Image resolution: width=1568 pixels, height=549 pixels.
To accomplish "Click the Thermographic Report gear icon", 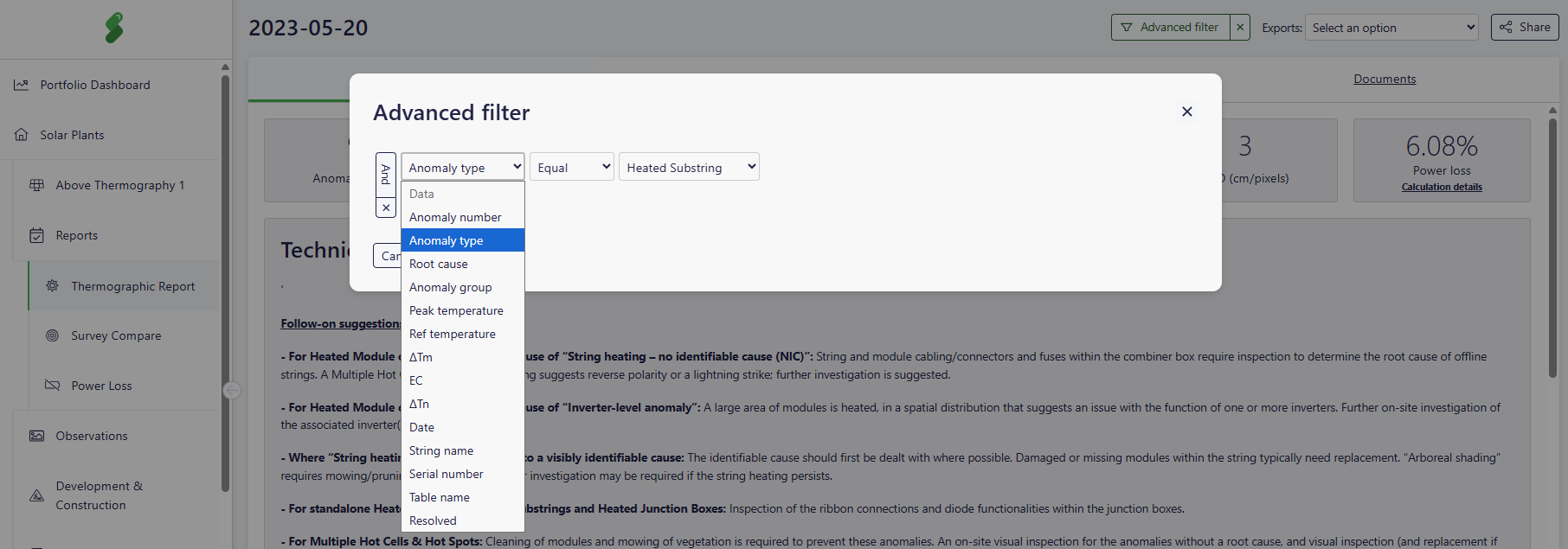I will click(52, 285).
